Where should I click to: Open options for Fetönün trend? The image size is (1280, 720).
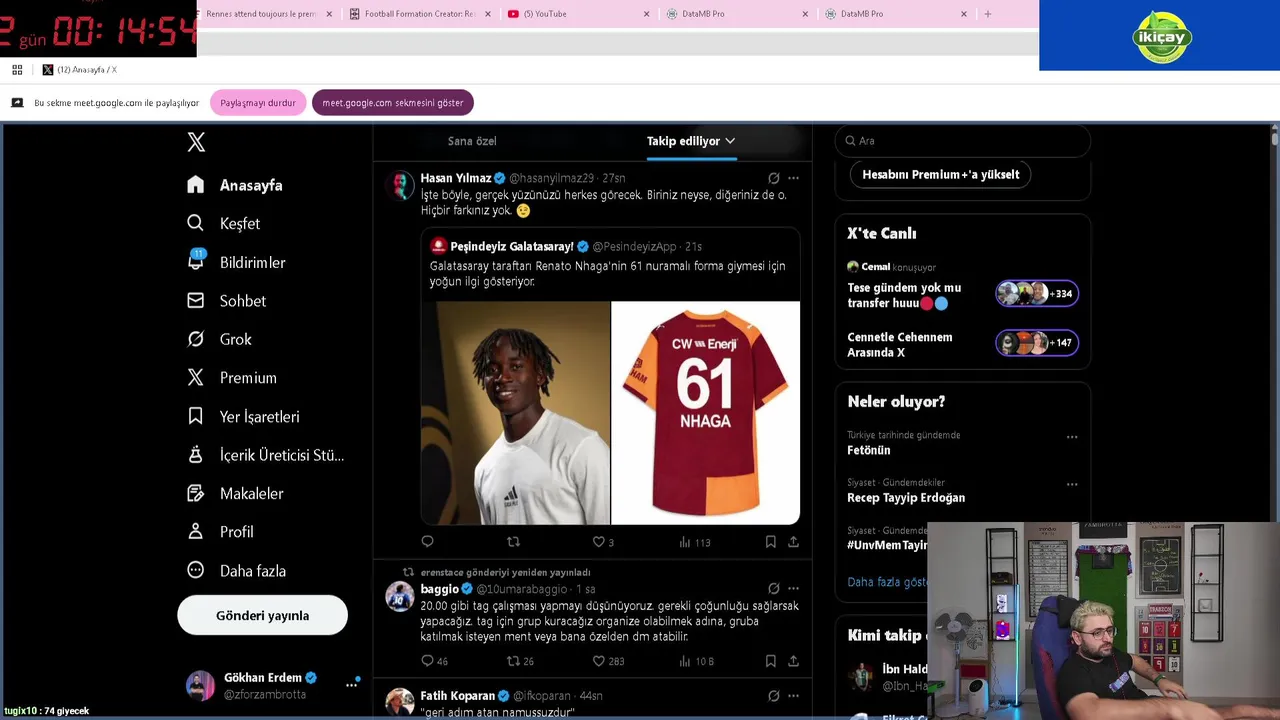click(1072, 437)
